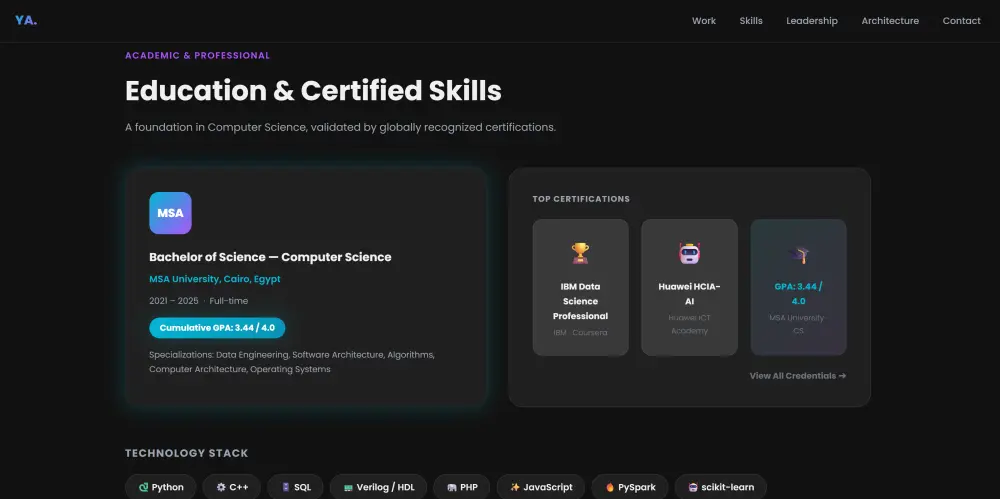Screen dimensions: 1000x499
Task: Select the PySpark technology pill
Action: 629,487
